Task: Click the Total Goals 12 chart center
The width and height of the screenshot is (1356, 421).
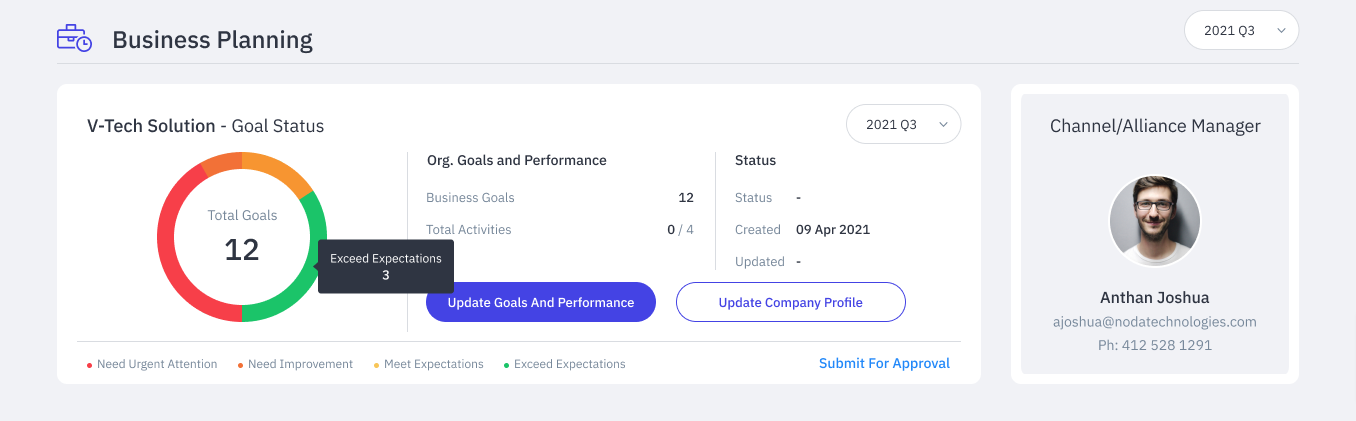Action: 242,237
